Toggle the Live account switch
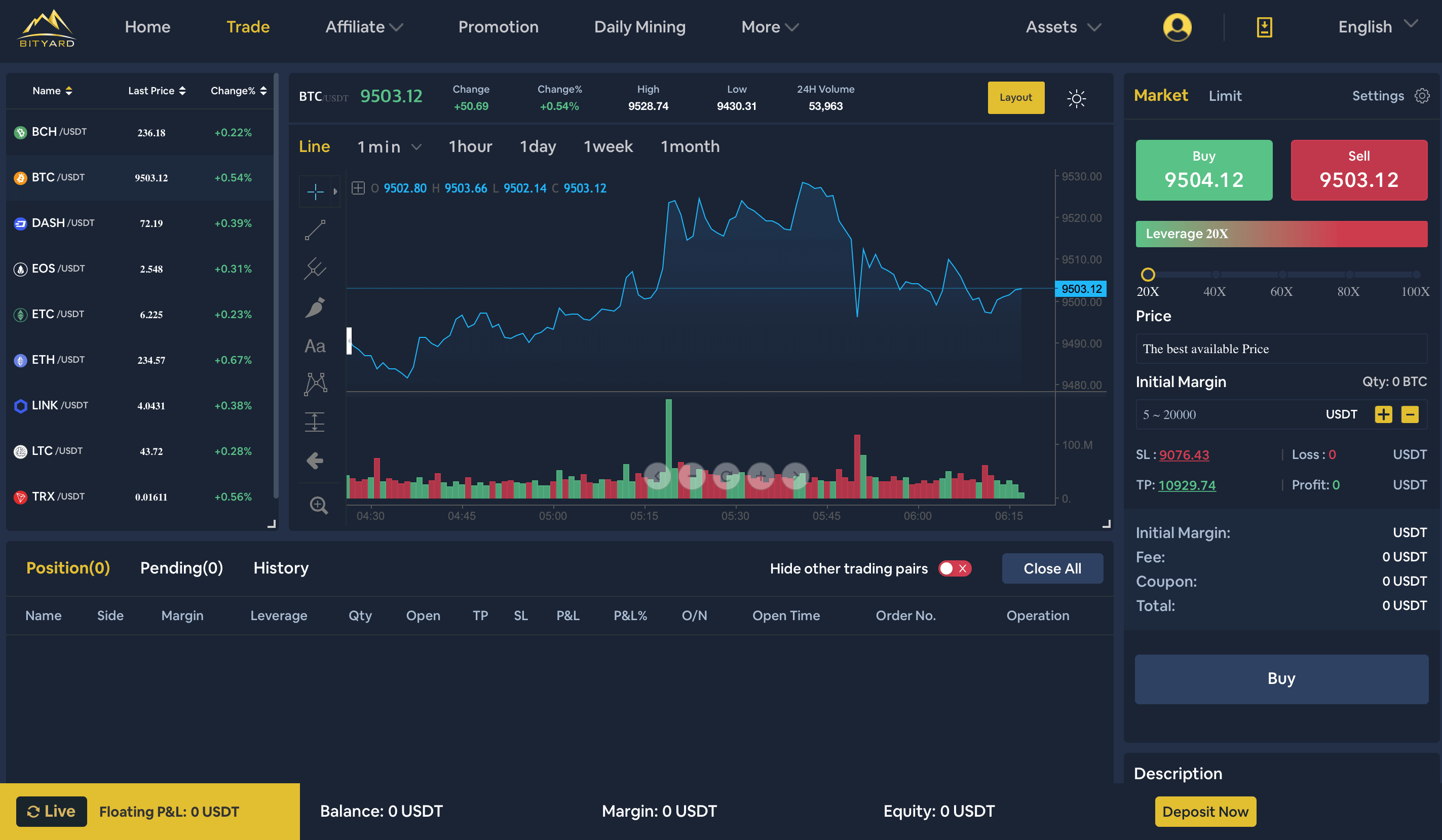 (52, 812)
